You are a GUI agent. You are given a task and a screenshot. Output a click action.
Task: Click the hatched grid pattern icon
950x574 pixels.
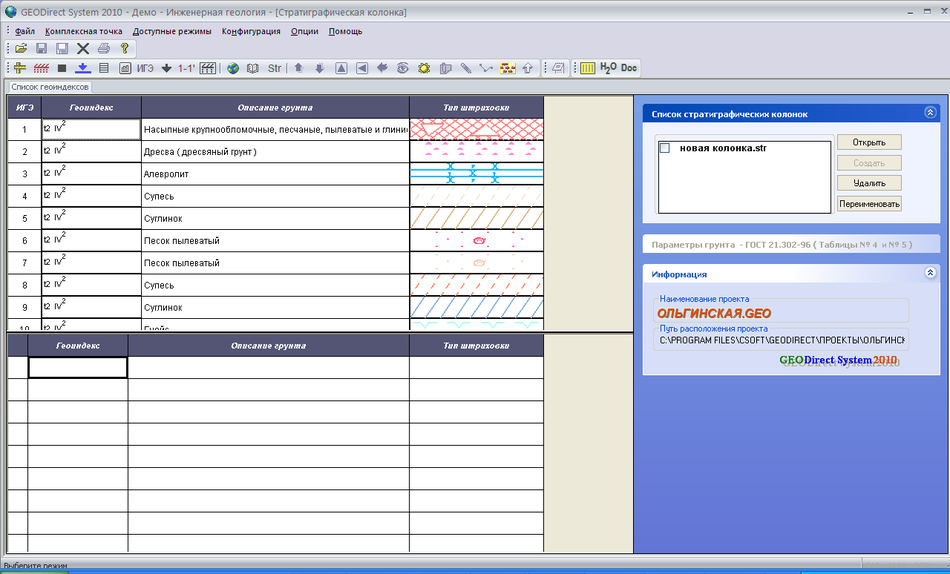click(x=208, y=68)
